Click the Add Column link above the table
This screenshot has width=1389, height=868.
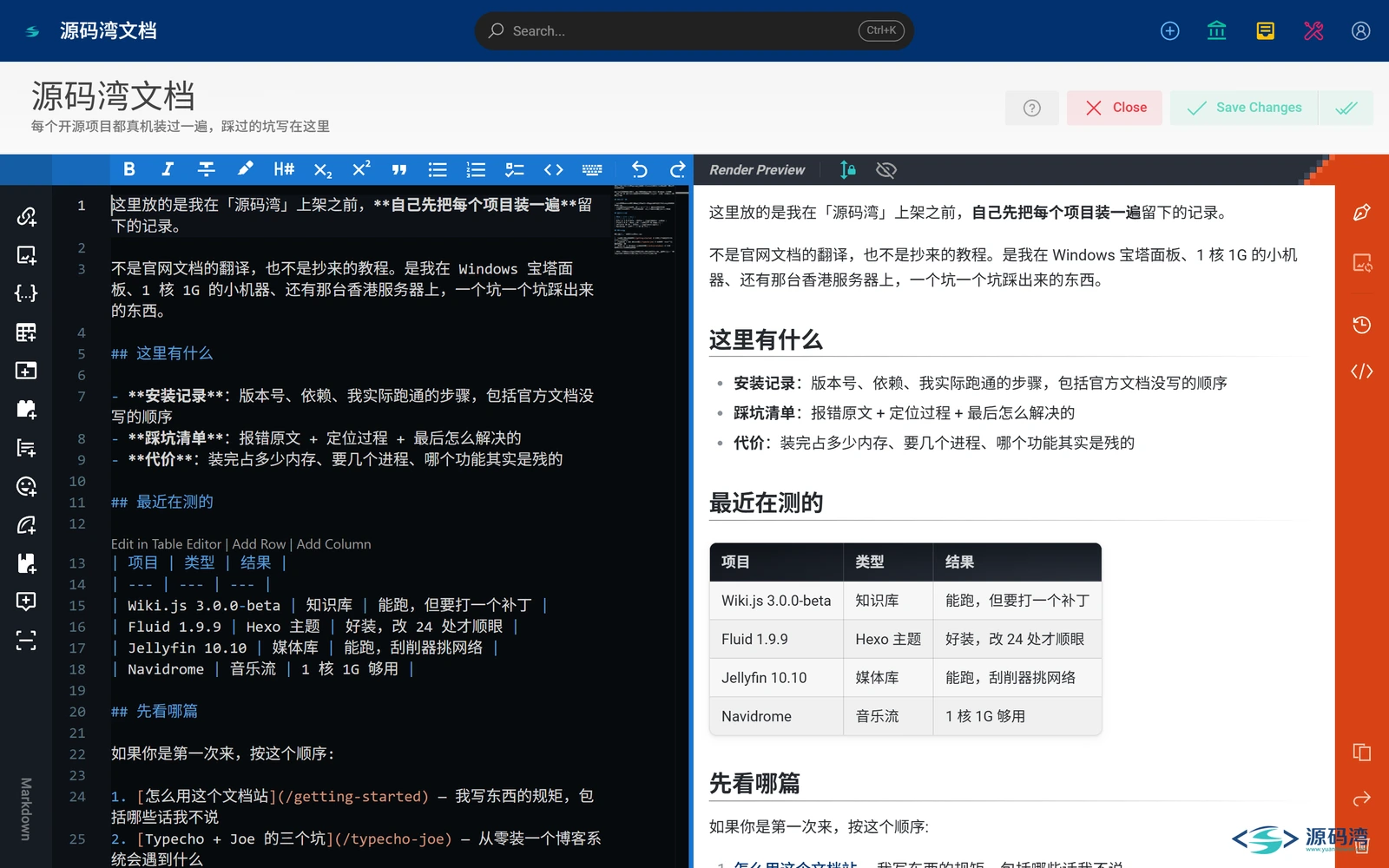pos(333,544)
